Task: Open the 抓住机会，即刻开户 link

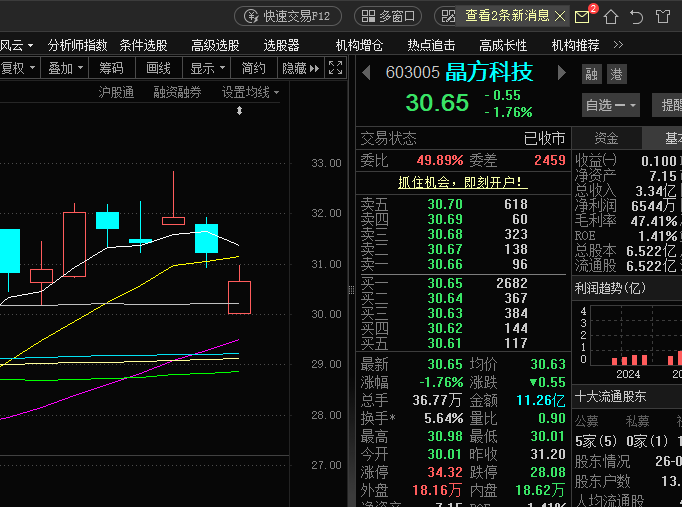Action: coord(463,182)
